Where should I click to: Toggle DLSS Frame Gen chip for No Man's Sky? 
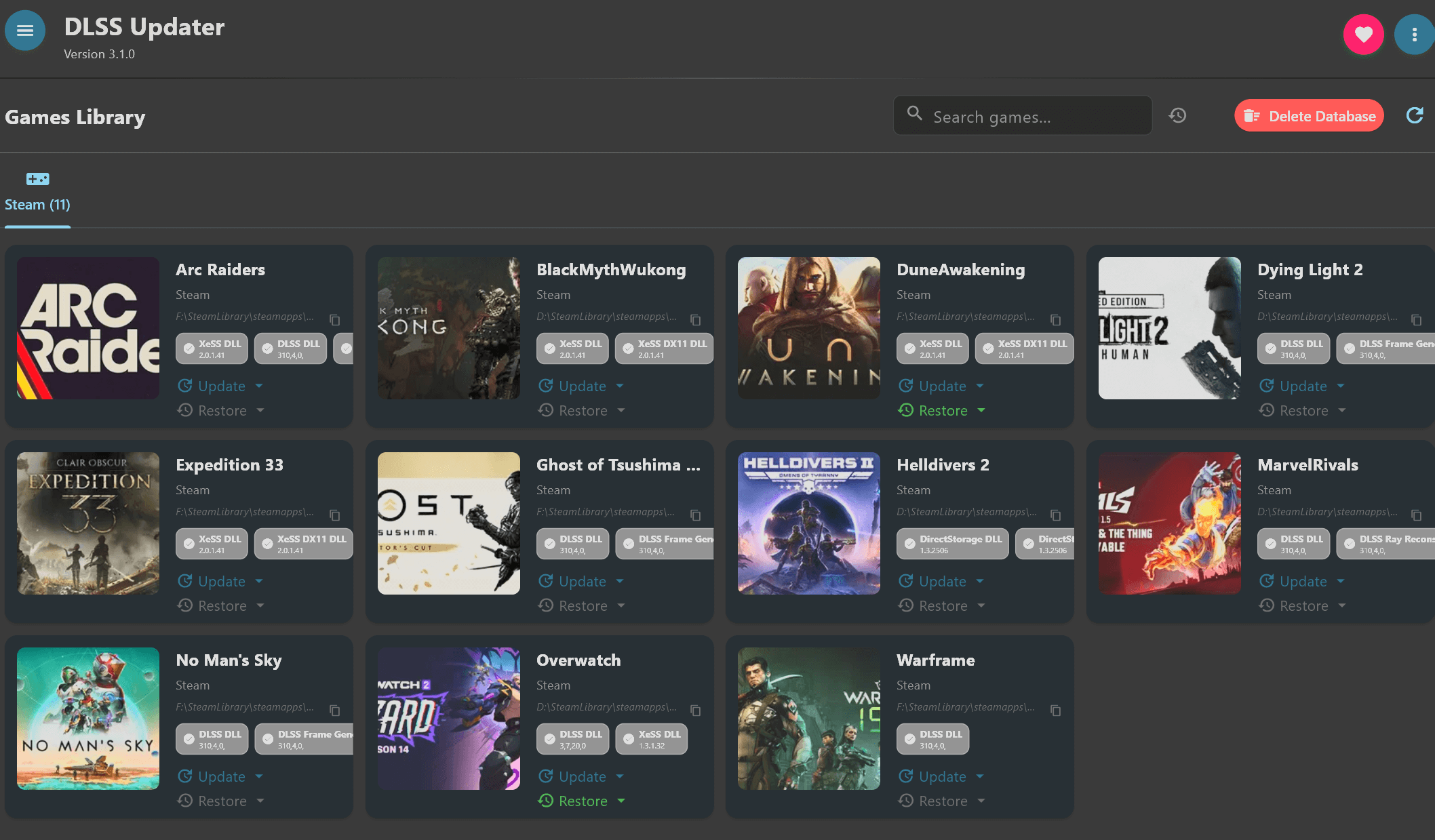pyautogui.click(x=304, y=739)
